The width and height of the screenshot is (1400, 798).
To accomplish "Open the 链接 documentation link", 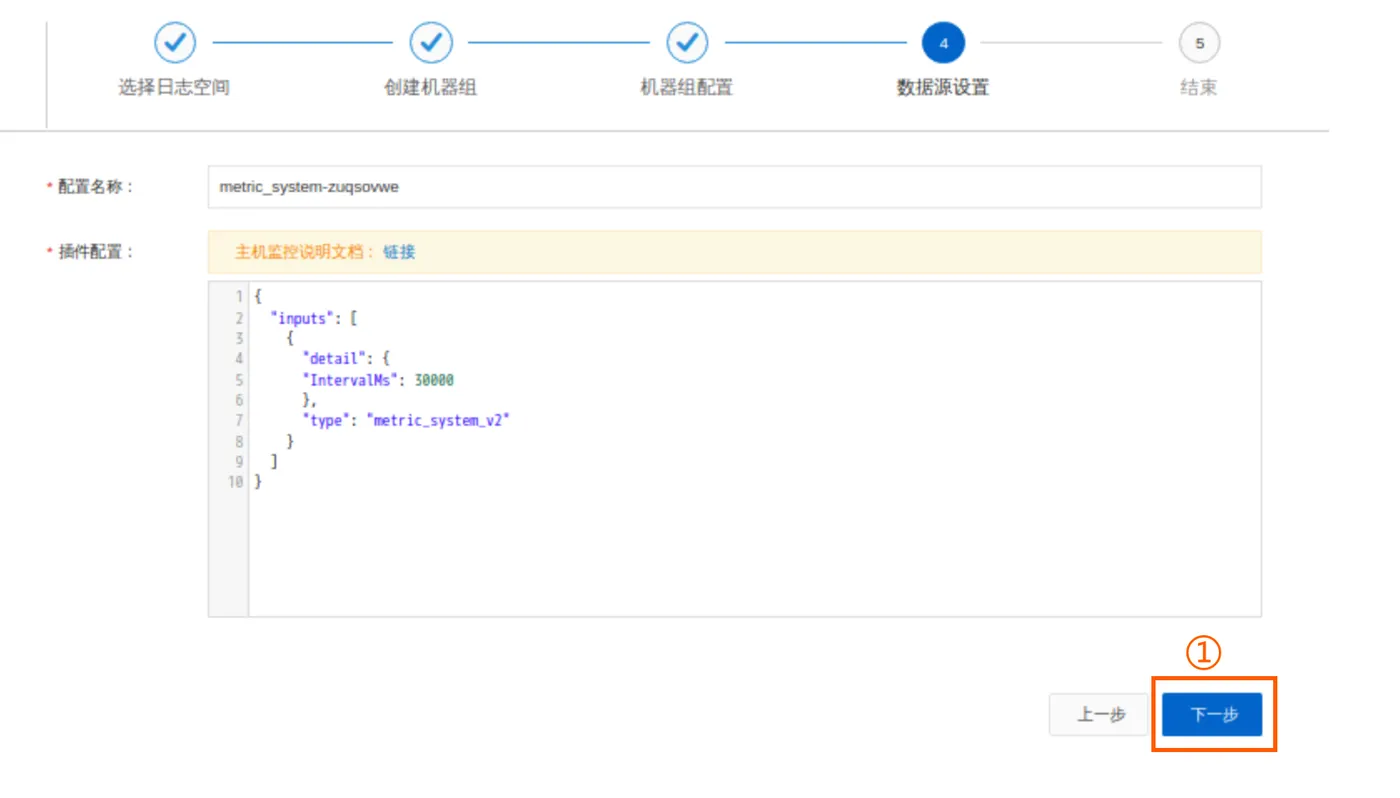I will pos(399,252).
